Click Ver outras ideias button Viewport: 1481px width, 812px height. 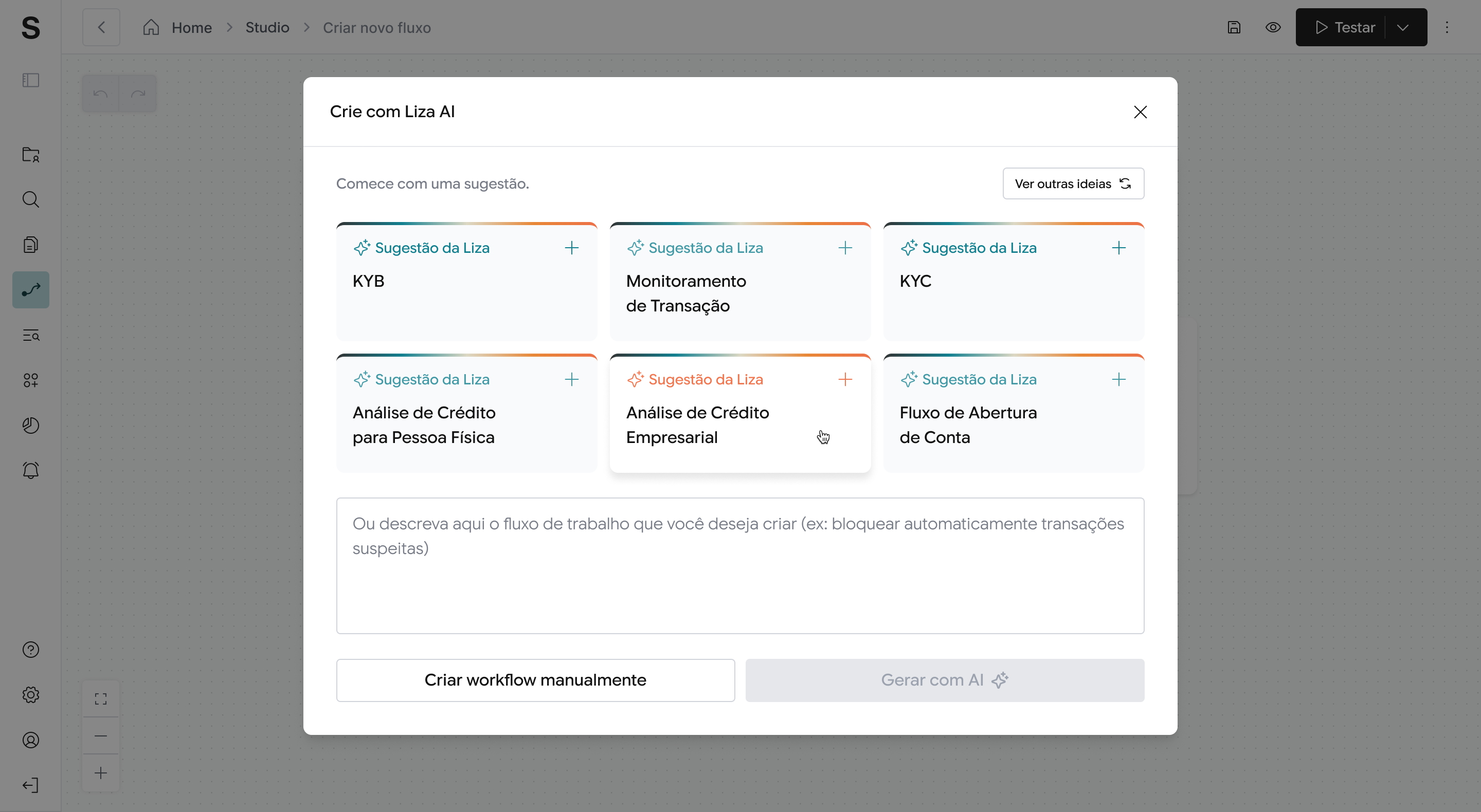pyautogui.click(x=1073, y=183)
